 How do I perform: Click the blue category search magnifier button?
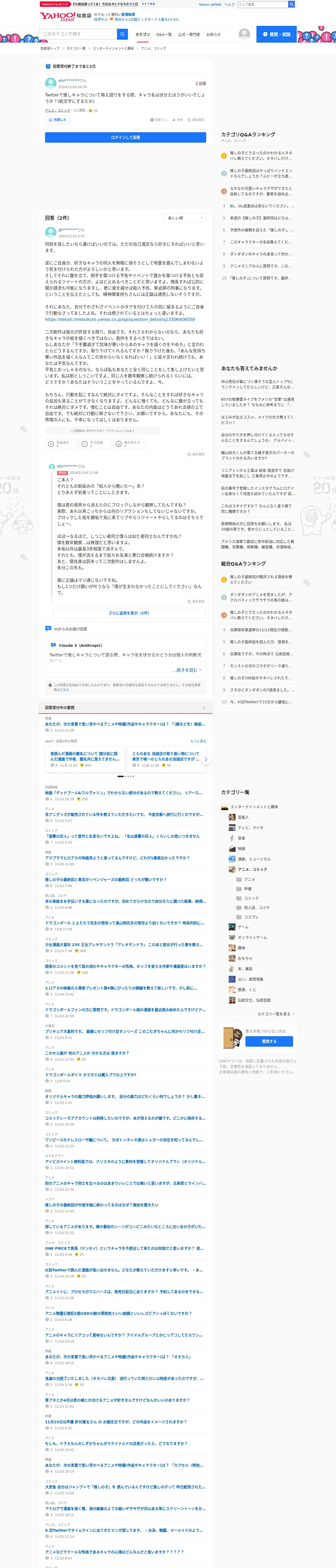(122, 34)
